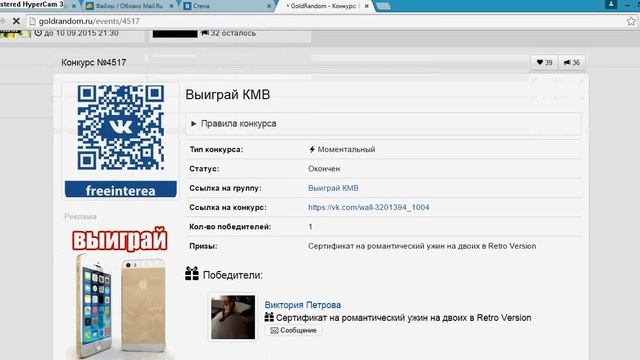640x360 pixels.
Task: Click the heart likes counter showing 39
Action: click(544, 62)
